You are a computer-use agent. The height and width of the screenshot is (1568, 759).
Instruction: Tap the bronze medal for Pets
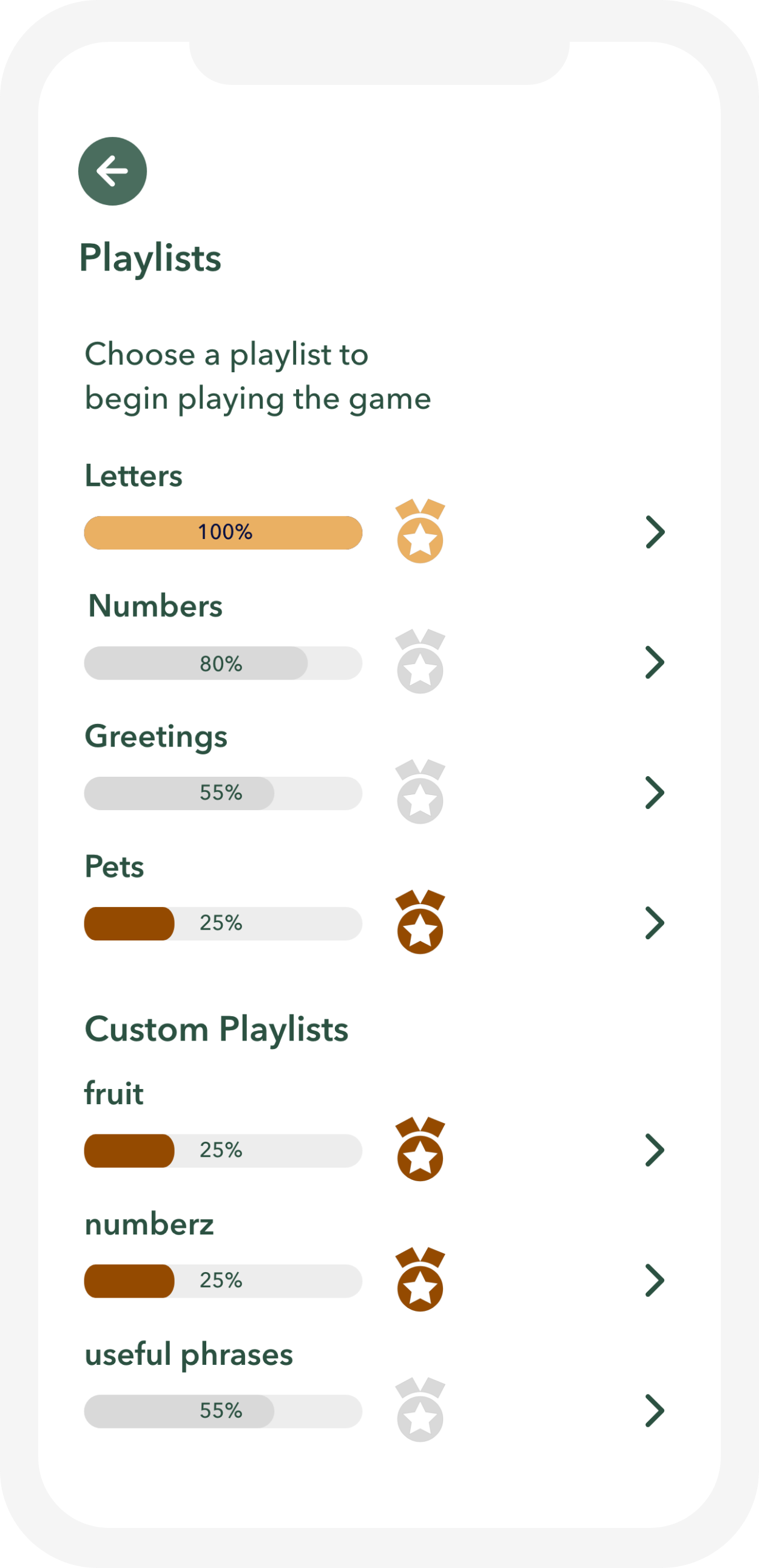click(420, 923)
